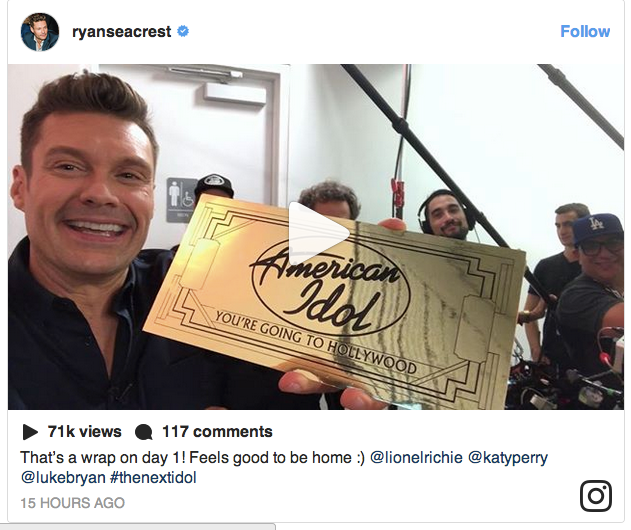This screenshot has width=631, height=530.
Task: Open the @lukebryan mention link
Action: [x=63, y=478]
